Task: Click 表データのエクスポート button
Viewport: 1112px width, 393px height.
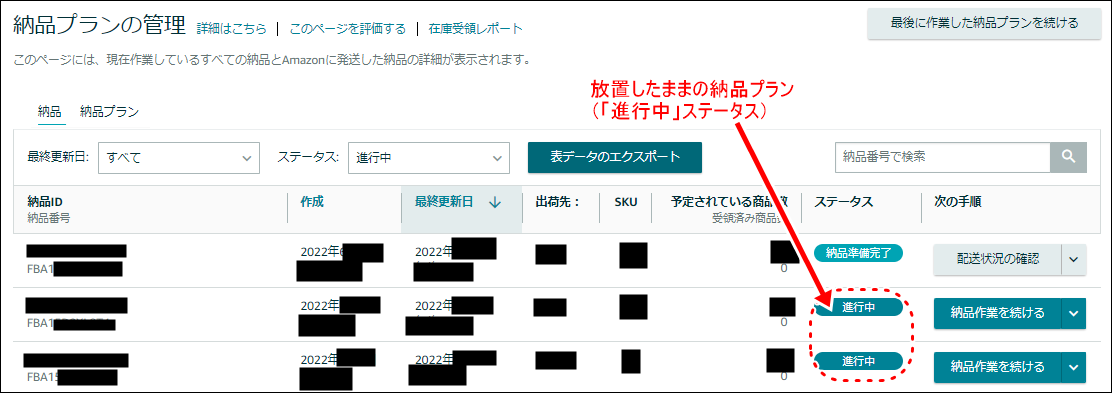Action: (x=615, y=157)
